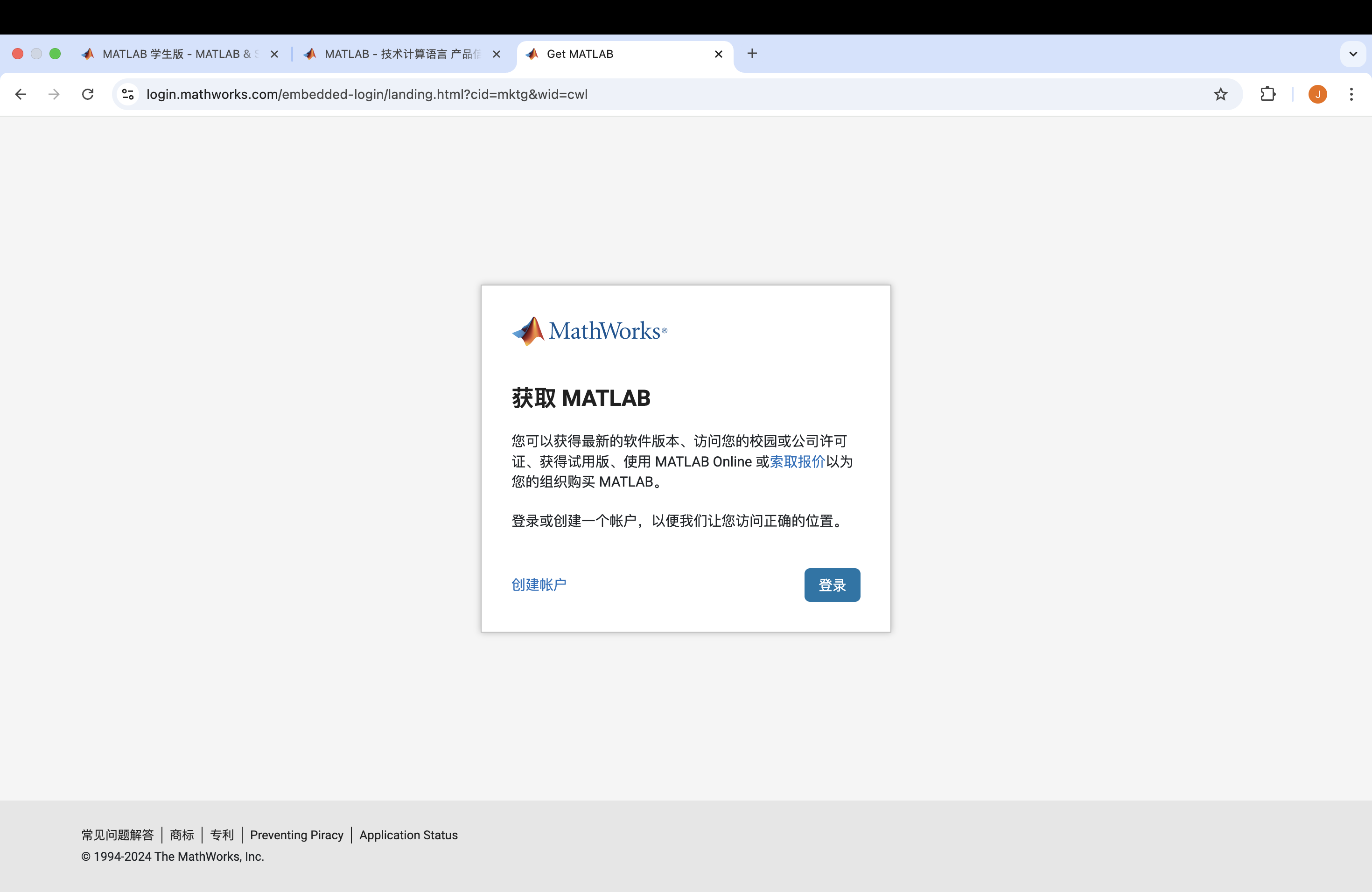Click the browser back arrow
This screenshot has height=892, width=1372.
21,94
